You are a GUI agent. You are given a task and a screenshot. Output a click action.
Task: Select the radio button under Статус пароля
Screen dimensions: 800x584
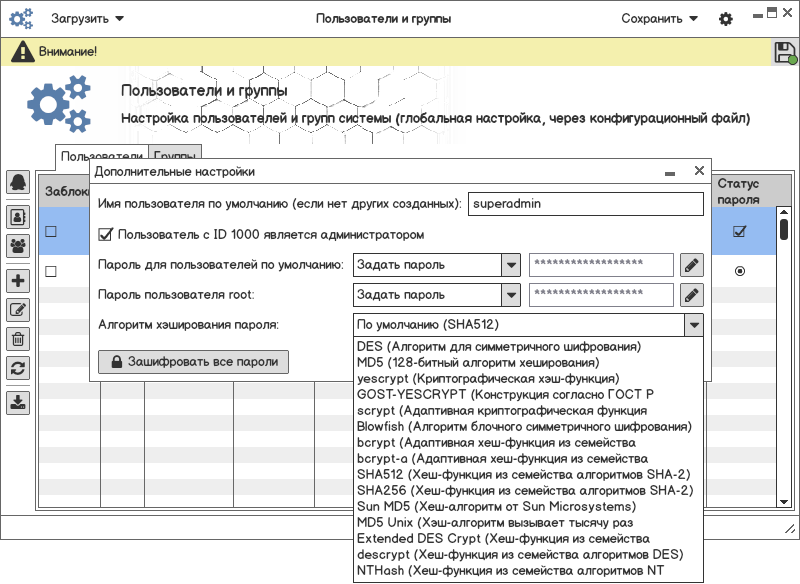740,271
